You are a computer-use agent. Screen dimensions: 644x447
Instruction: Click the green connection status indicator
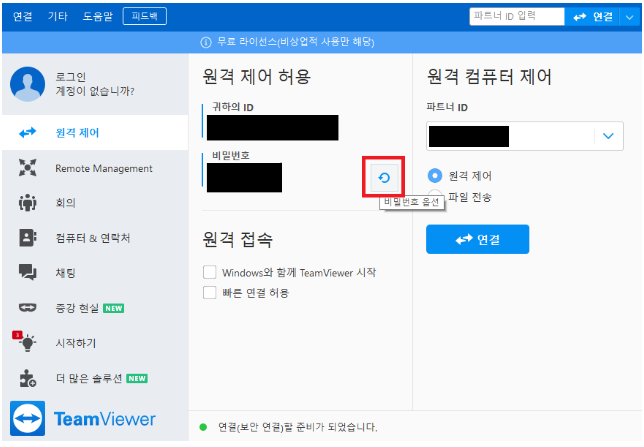click(203, 427)
